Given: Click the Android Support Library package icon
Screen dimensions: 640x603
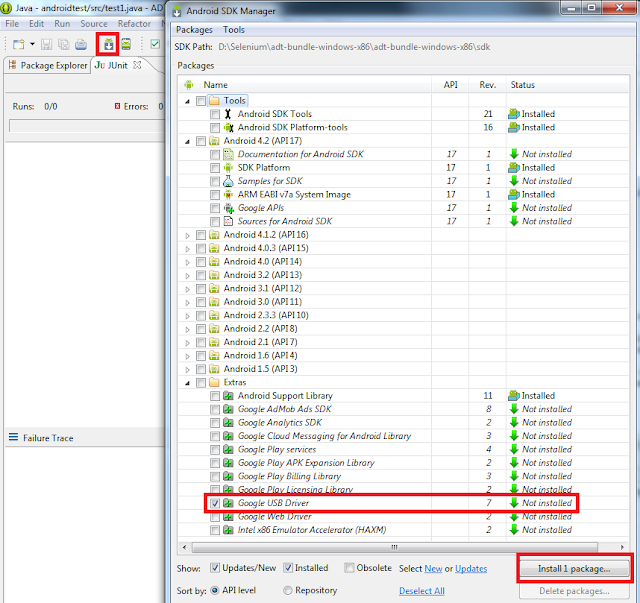Looking at the screenshot, I should tap(228, 396).
